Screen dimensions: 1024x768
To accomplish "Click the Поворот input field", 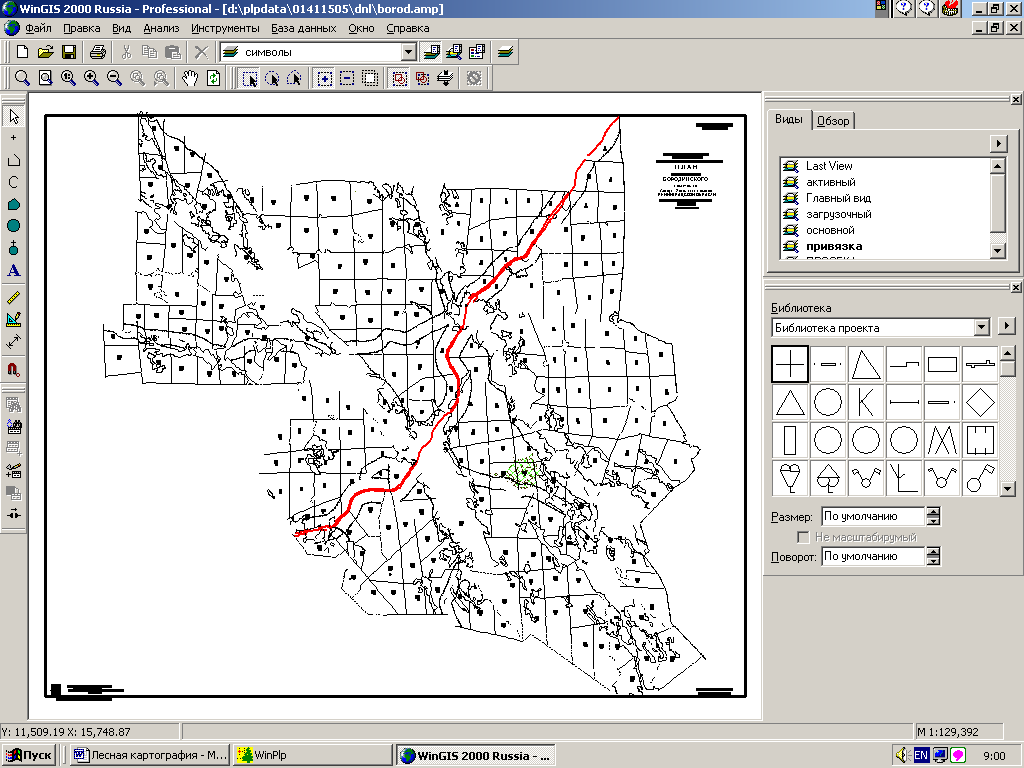I will click(x=873, y=556).
